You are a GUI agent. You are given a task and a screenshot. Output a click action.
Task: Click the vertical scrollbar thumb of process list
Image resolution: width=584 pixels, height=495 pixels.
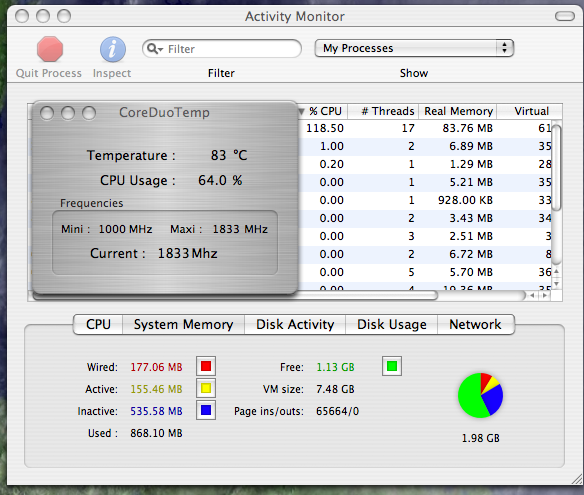pos(556,168)
